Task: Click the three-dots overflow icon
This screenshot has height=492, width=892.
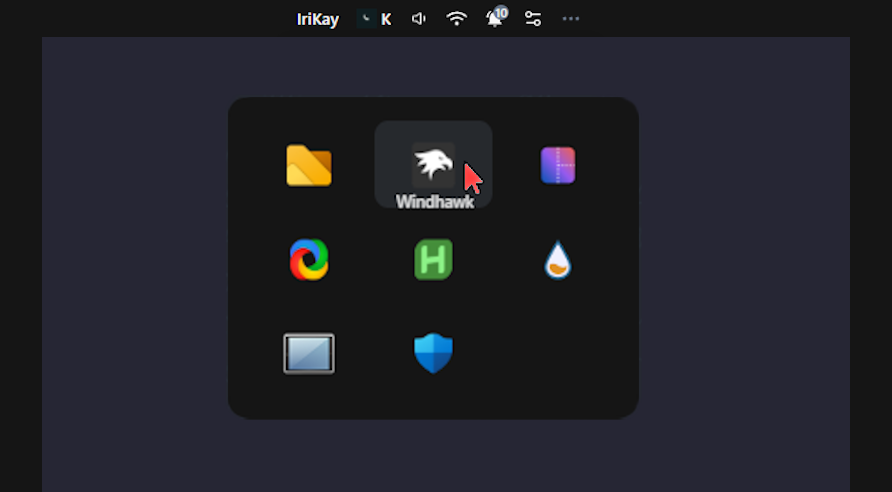Action: point(571,19)
